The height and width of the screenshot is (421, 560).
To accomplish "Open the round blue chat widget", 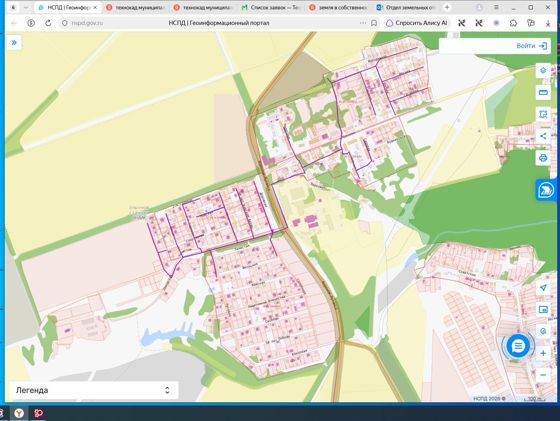I will coord(518,346).
